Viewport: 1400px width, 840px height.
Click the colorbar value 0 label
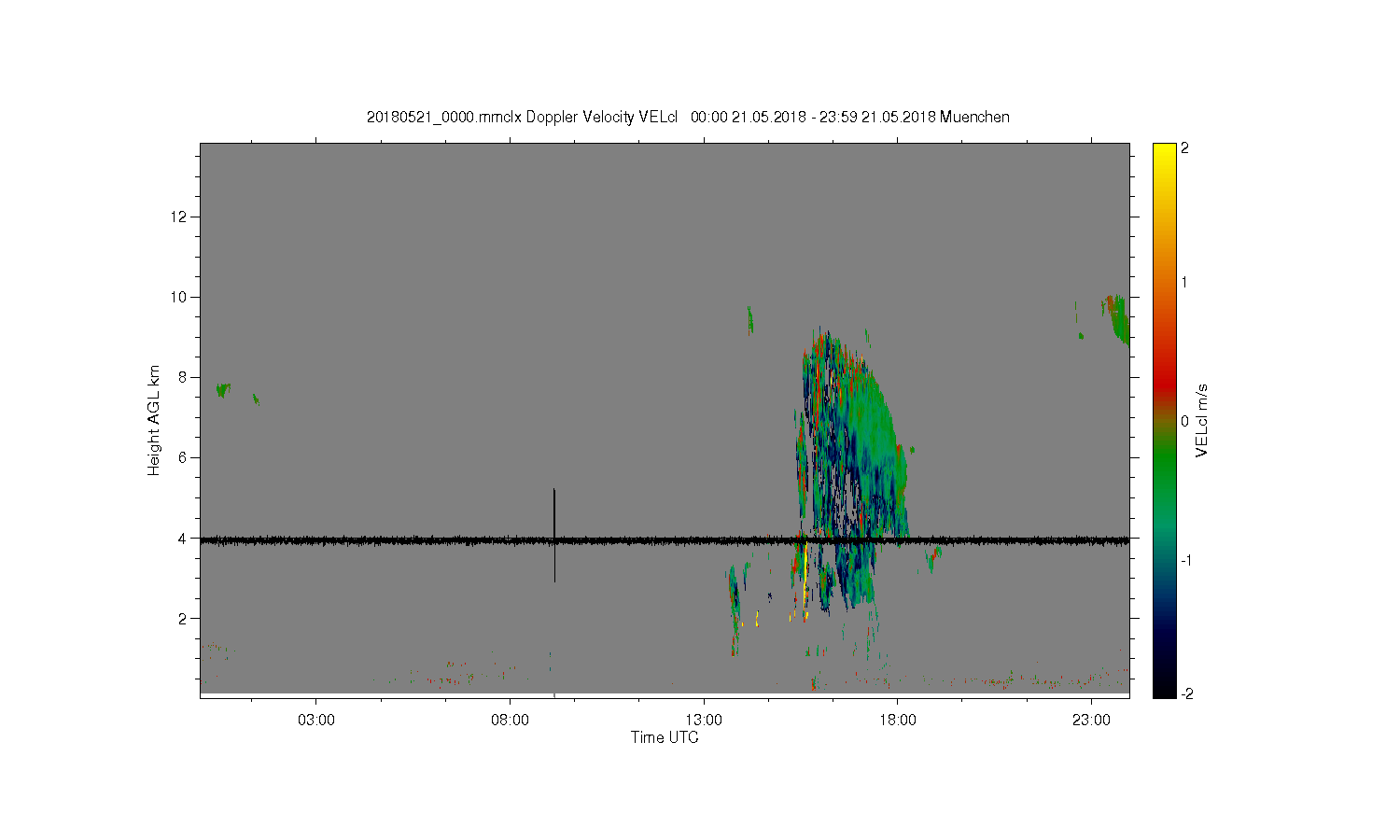coord(1184,421)
